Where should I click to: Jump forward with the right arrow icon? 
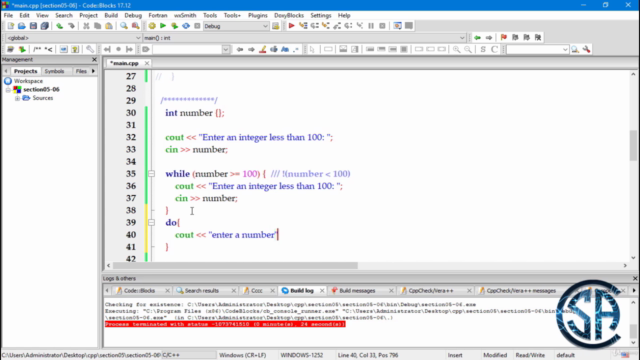pos(489,38)
